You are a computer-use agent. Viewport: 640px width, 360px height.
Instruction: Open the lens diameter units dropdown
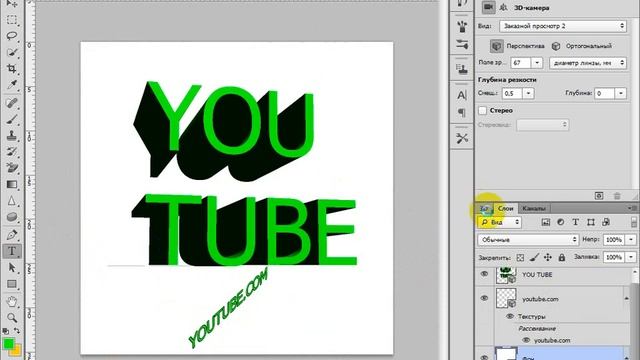(588, 63)
